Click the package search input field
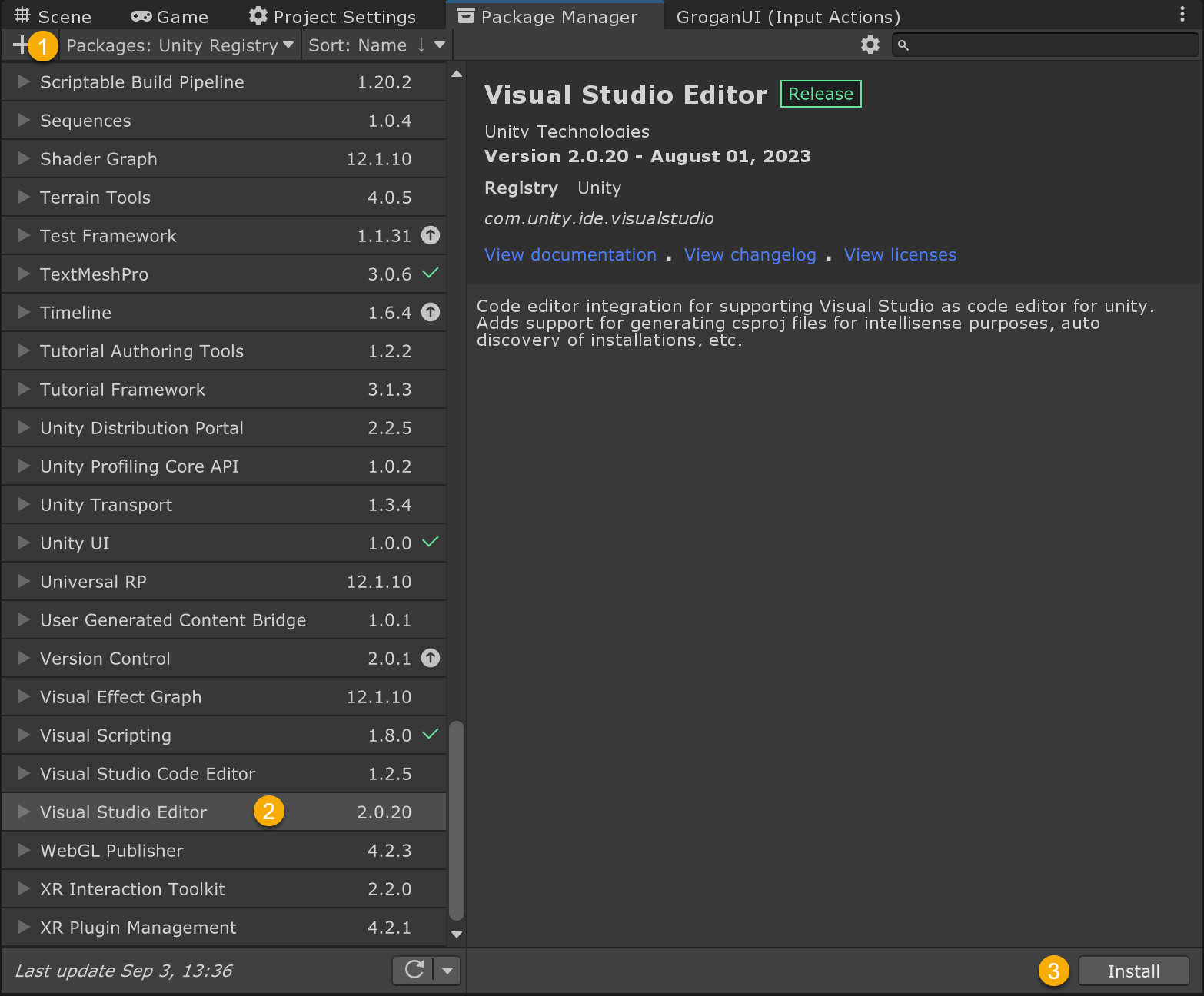Image resolution: width=1204 pixels, height=996 pixels. click(1045, 45)
